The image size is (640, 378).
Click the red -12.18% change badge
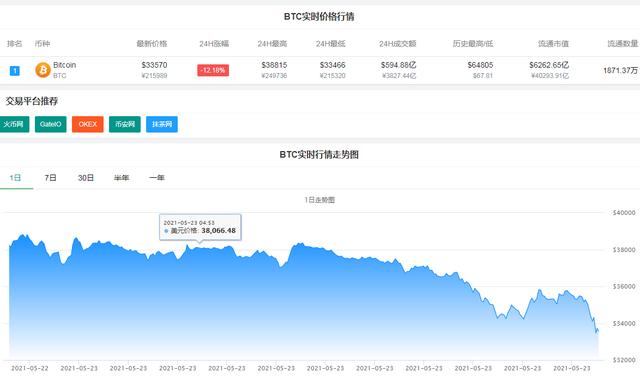213,70
